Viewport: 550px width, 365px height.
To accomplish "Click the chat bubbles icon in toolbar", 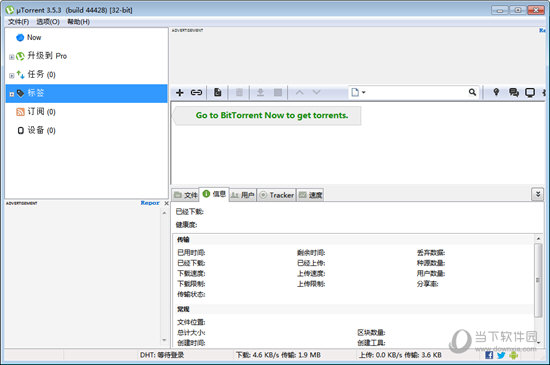I will (x=514, y=93).
